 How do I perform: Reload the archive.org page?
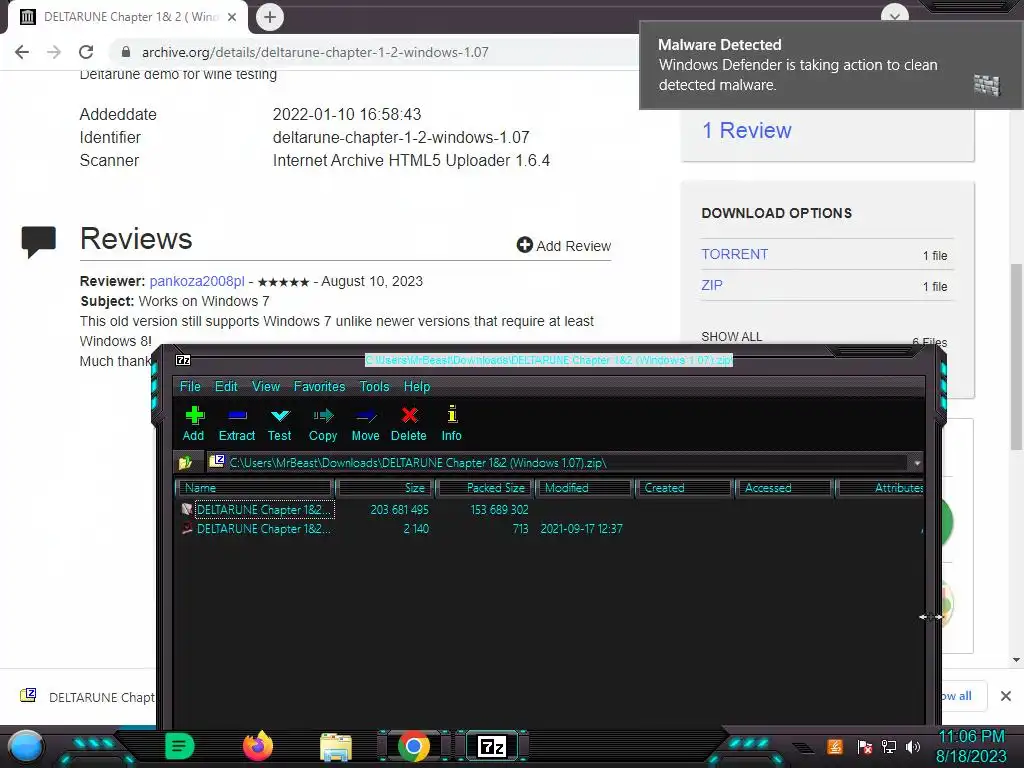tap(86, 52)
